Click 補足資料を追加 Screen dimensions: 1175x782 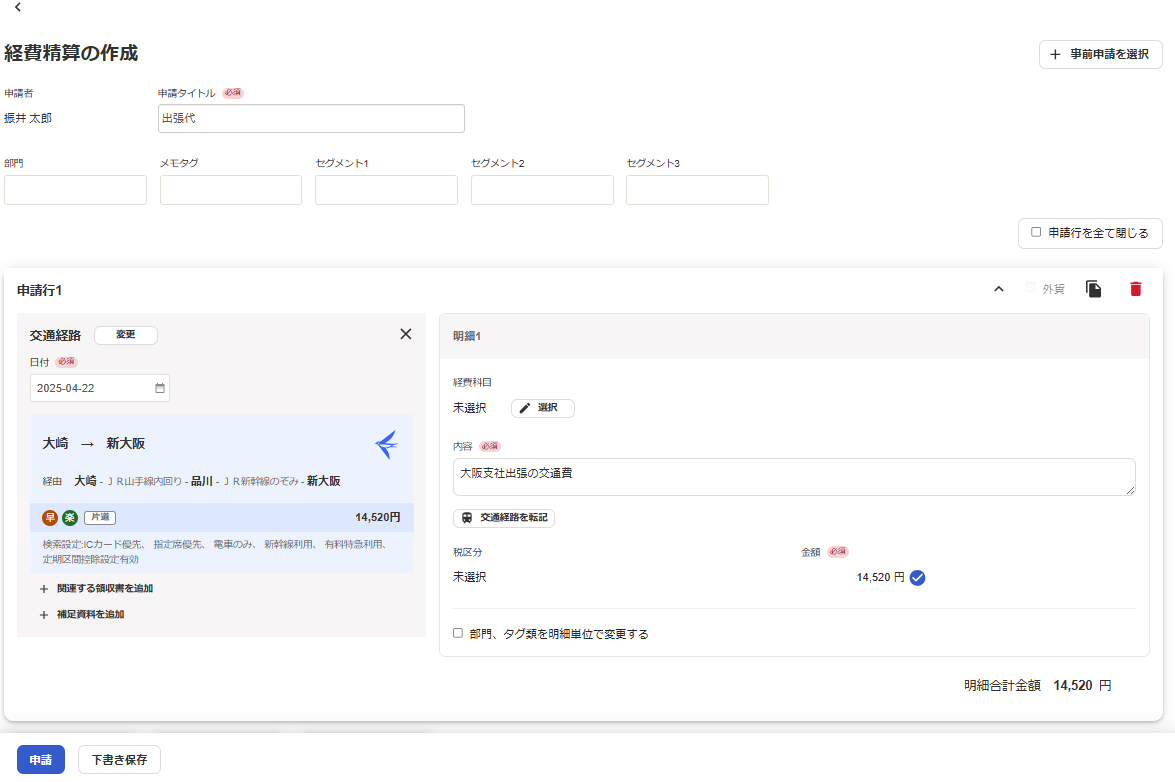(x=82, y=614)
